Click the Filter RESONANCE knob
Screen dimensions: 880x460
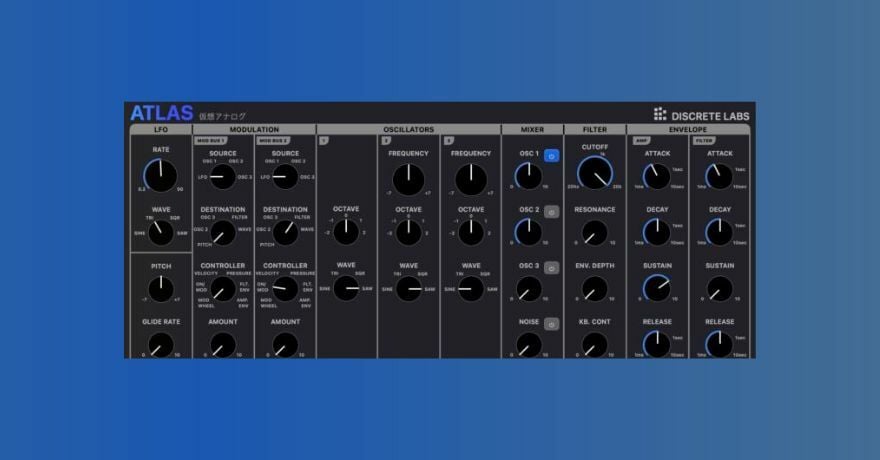pos(594,232)
